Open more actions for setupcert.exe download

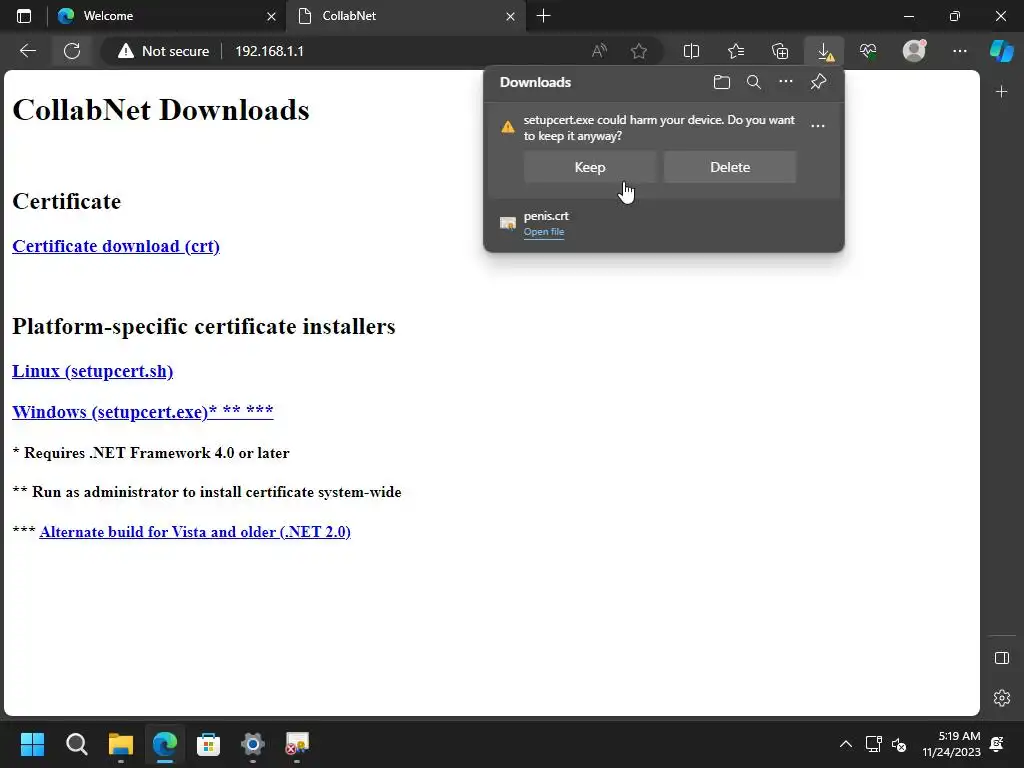point(818,125)
